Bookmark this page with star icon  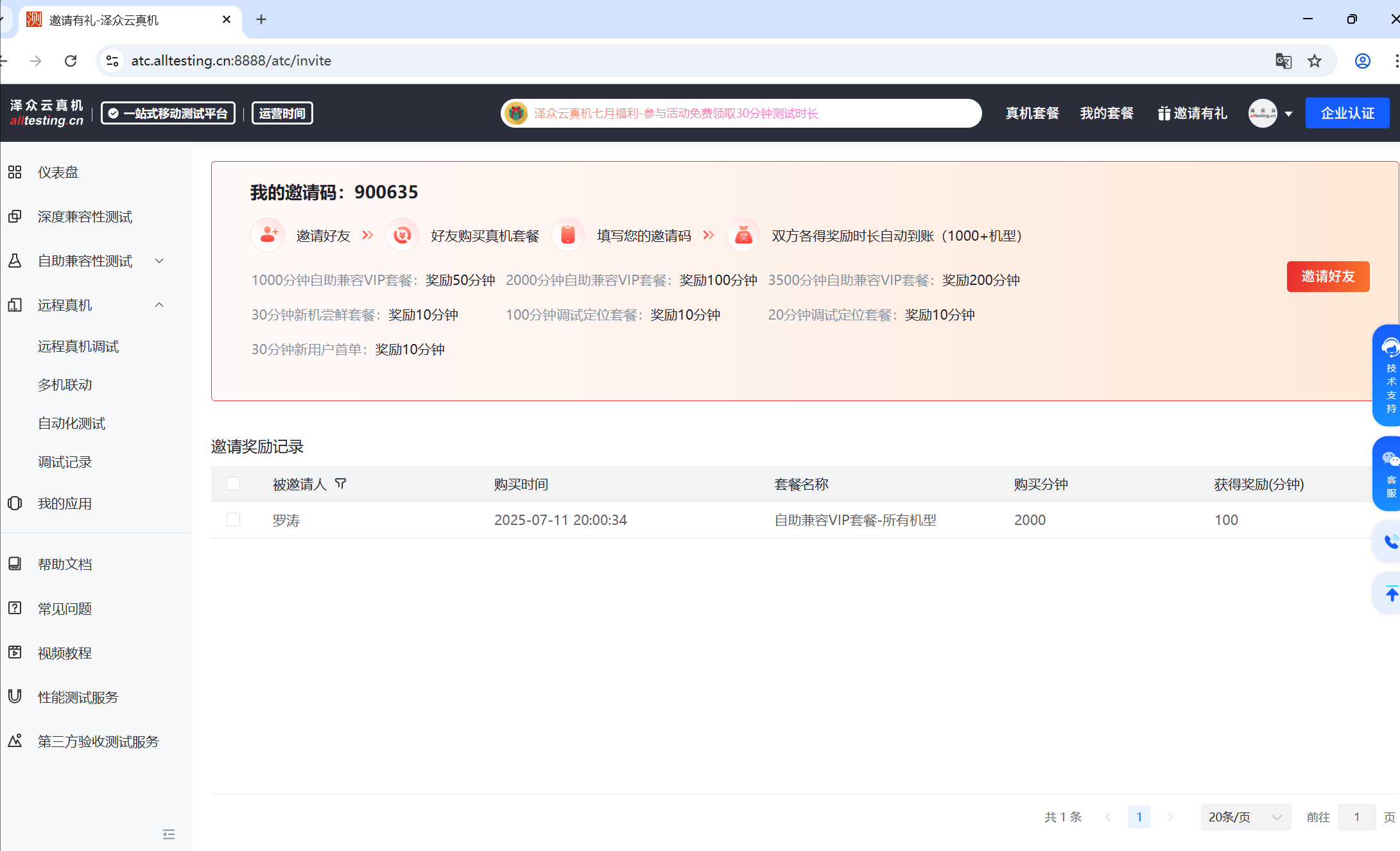[1315, 61]
